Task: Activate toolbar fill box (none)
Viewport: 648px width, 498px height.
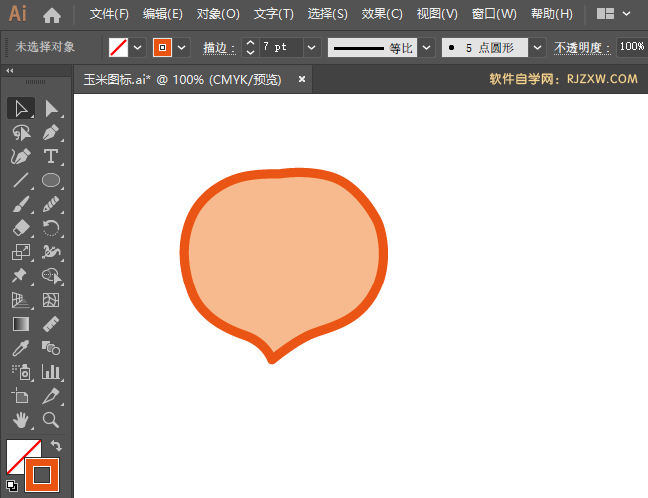Action: pyautogui.click(x=17, y=450)
